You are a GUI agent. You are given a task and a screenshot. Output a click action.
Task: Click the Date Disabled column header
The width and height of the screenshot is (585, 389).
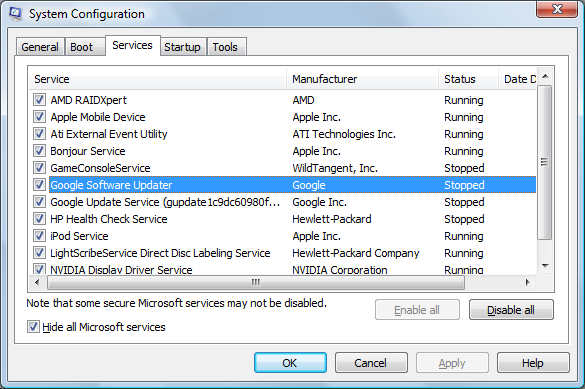click(517, 79)
